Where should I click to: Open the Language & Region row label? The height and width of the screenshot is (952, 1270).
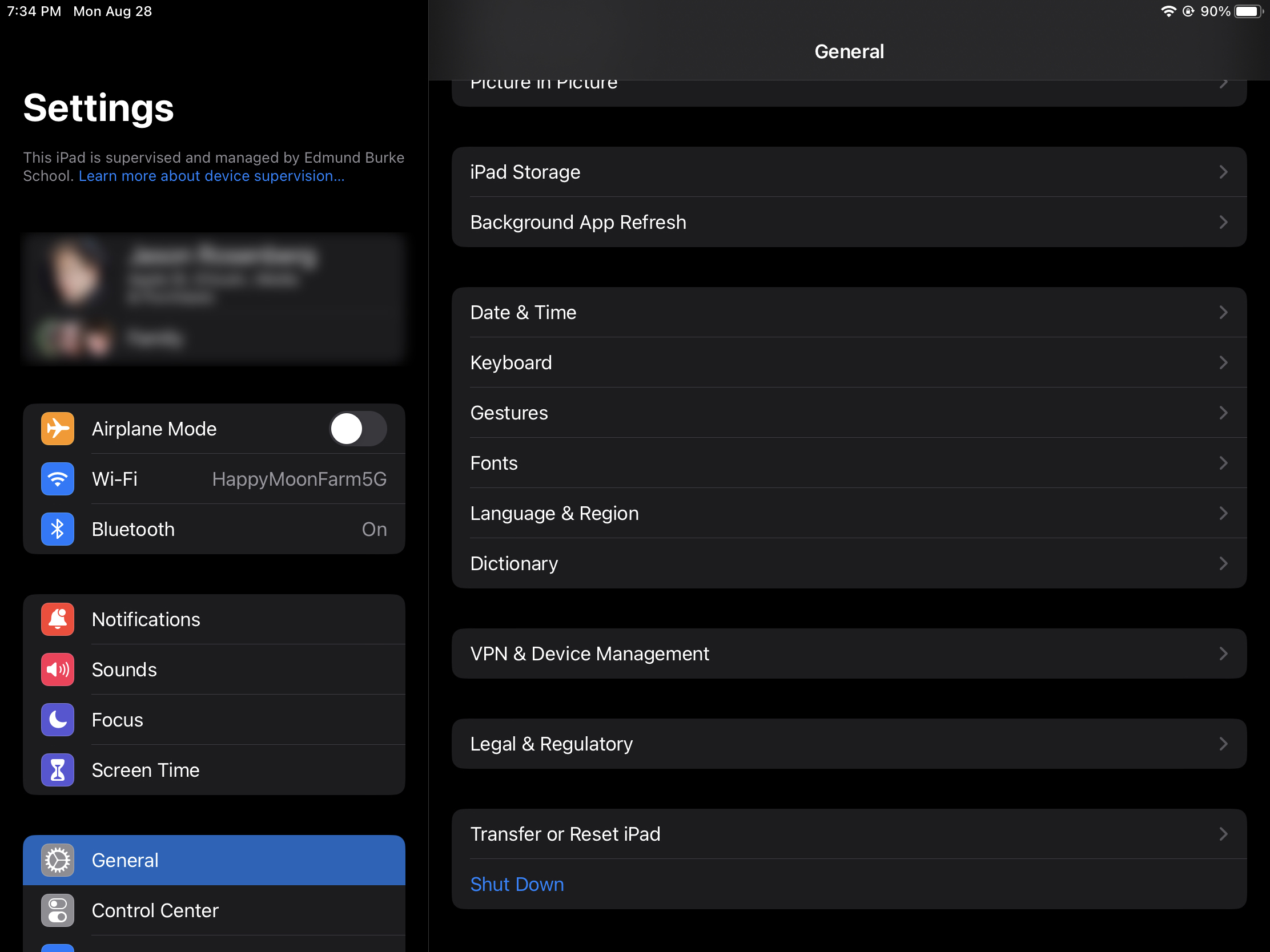[554, 513]
